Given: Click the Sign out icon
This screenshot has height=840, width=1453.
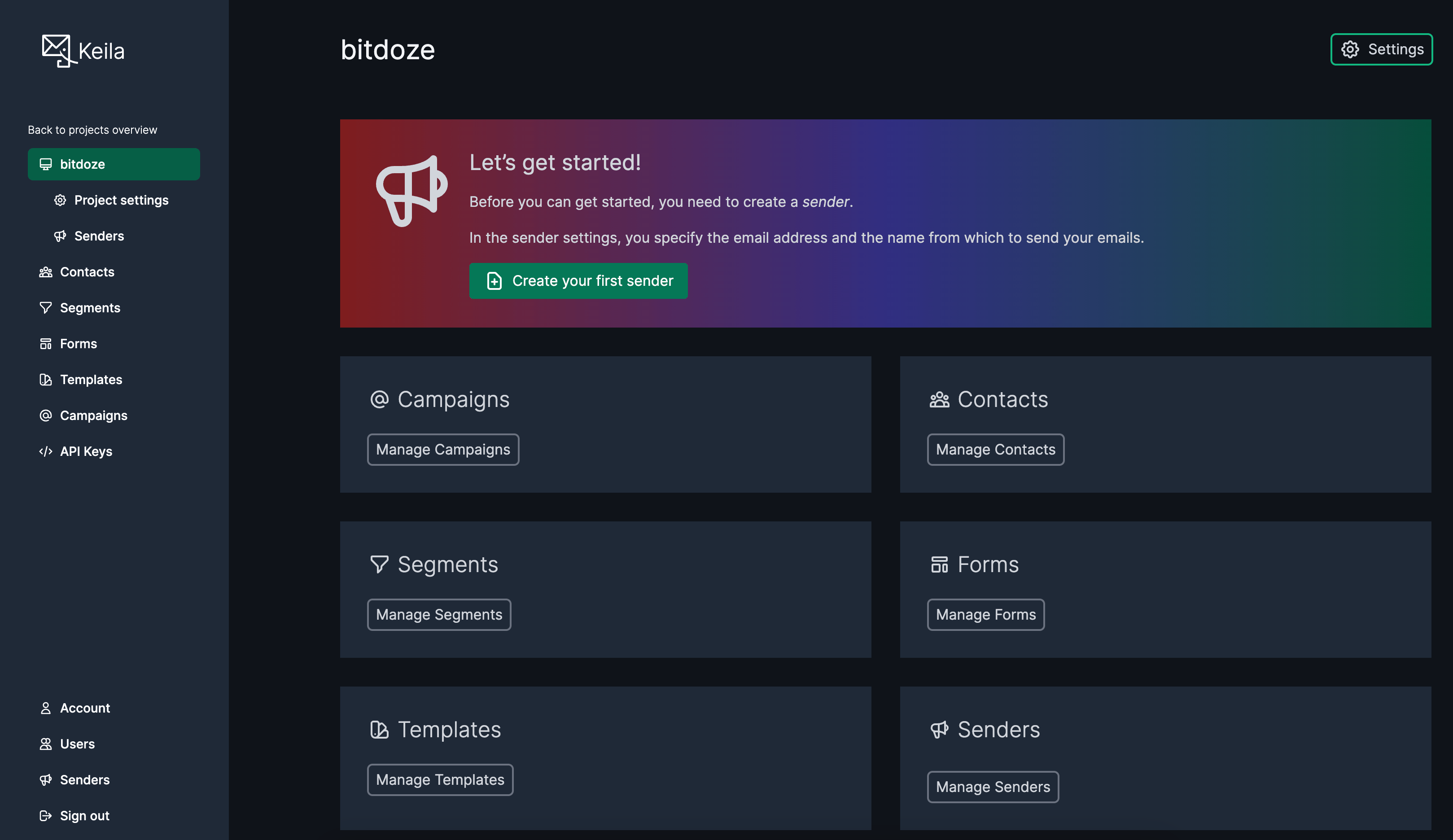Looking at the screenshot, I should coord(46,815).
